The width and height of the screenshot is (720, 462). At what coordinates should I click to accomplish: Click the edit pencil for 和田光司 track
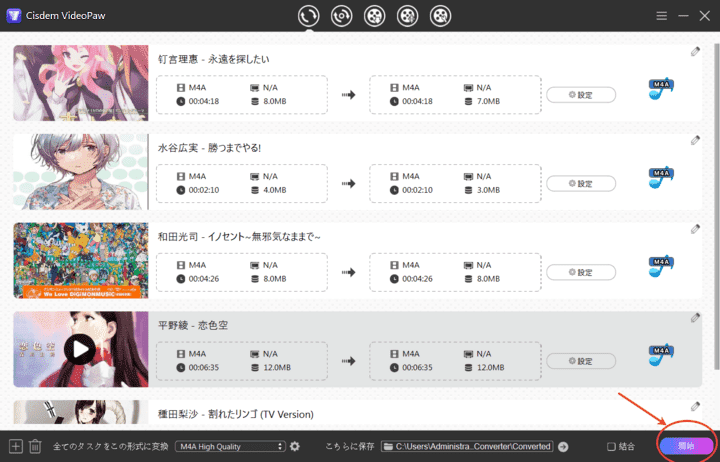(x=695, y=229)
